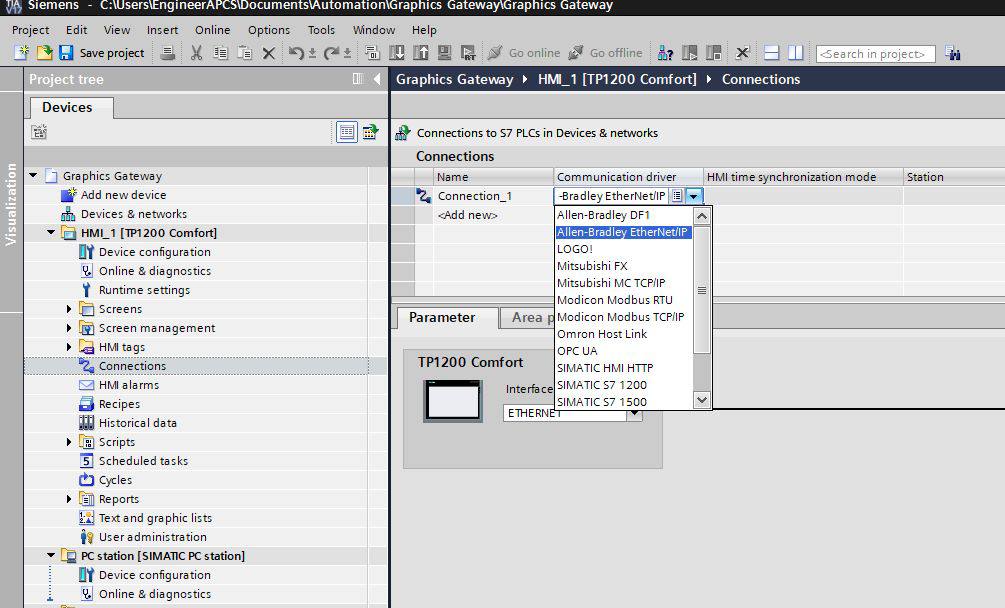Click the driver list scroll-down arrow
Image resolution: width=1005 pixels, height=608 pixels.
(x=702, y=400)
